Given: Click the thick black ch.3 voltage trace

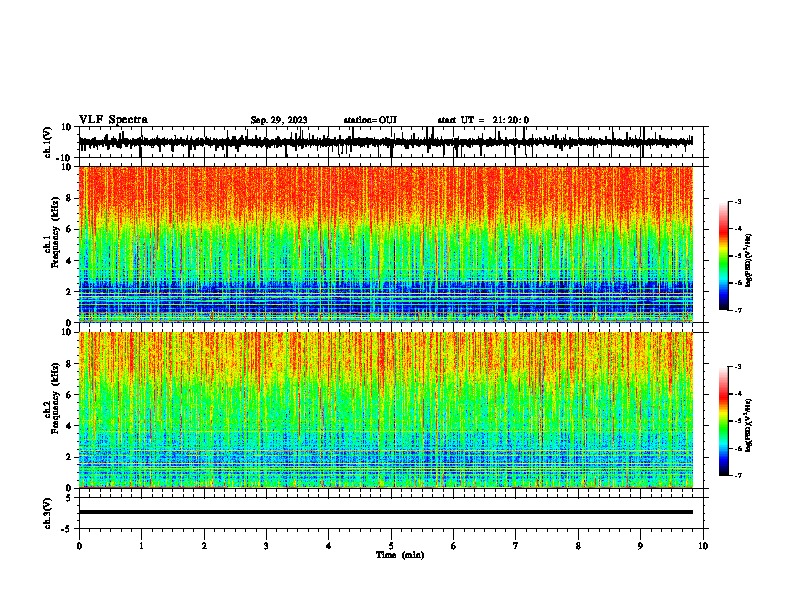Looking at the screenshot, I should coord(386,512).
